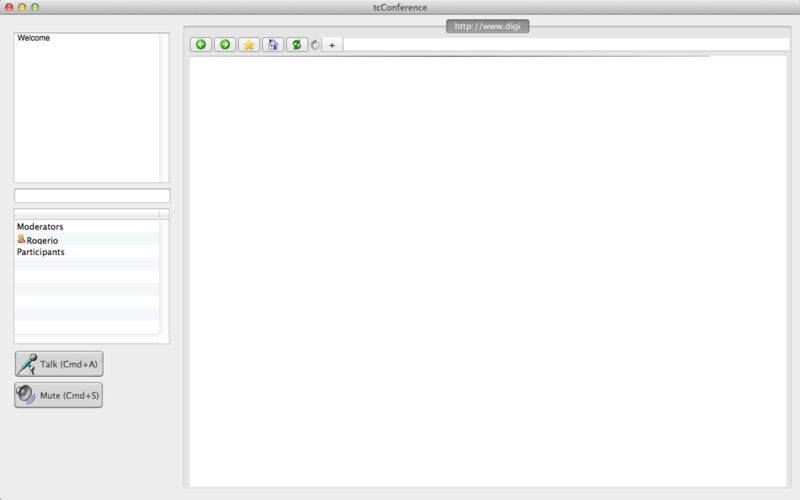The height and width of the screenshot is (500, 800).
Task: Add a new tab with plus button
Action: (332, 45)
